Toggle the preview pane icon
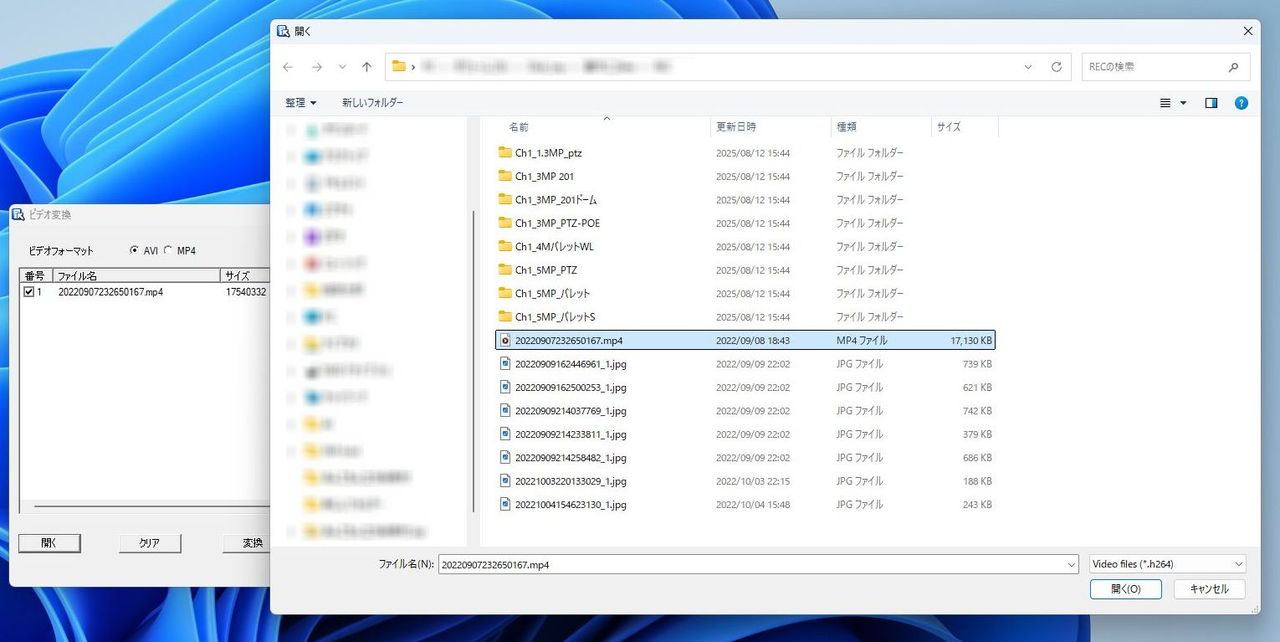The height and width of the screenshot is (642, 1280). 1211,103
